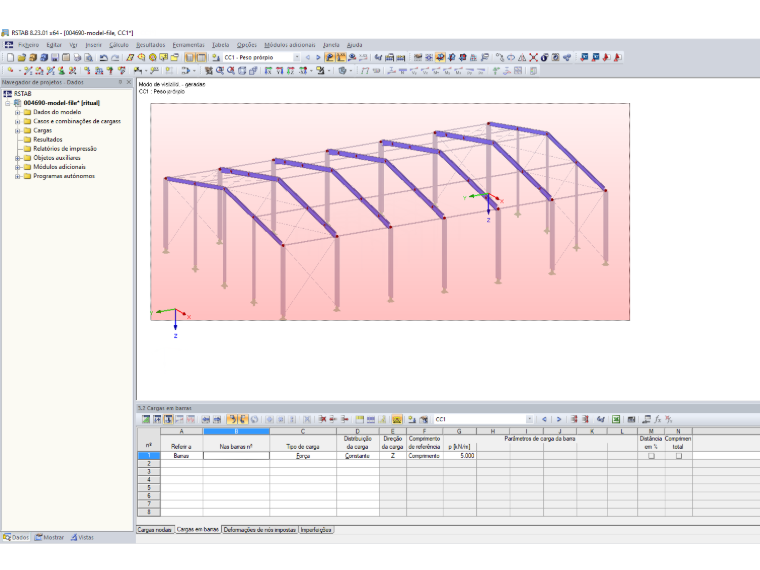Click the Print icon

click(x=77, y=57)
